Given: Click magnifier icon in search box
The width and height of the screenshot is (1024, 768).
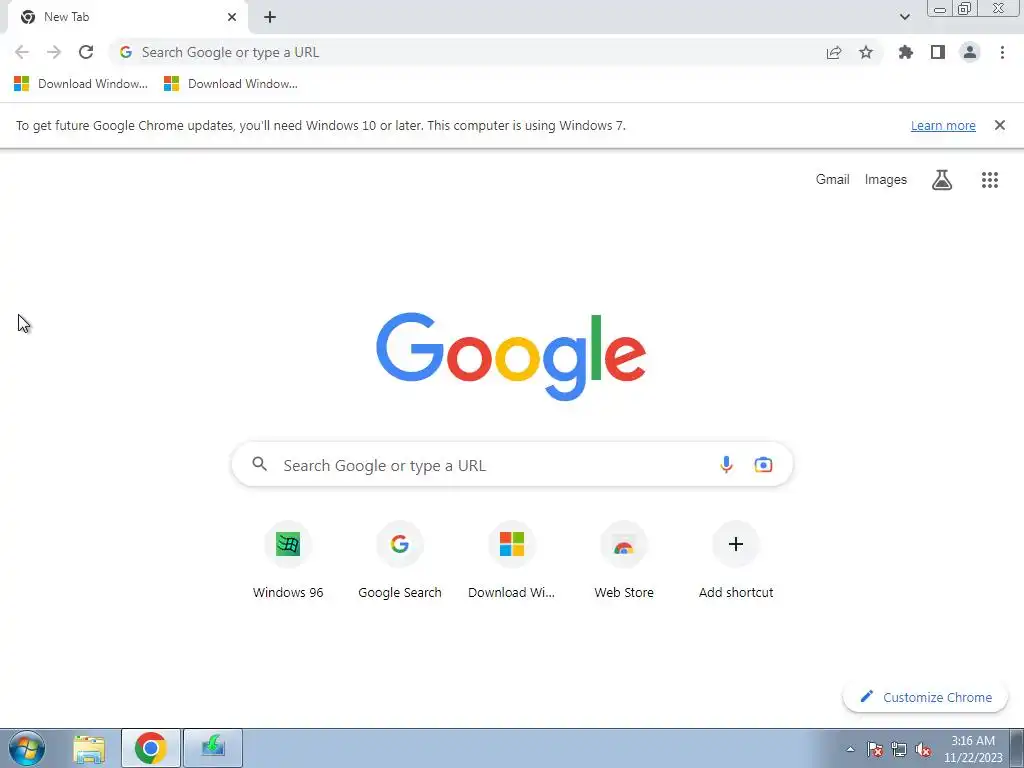Looking at the screenshot, I should point(260,464).
